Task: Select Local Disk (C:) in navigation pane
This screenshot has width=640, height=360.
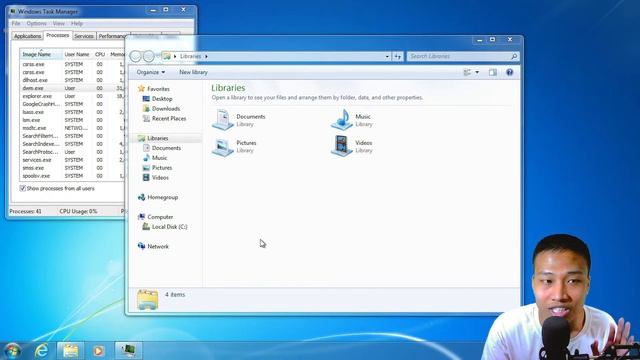Action: [169, 227]
